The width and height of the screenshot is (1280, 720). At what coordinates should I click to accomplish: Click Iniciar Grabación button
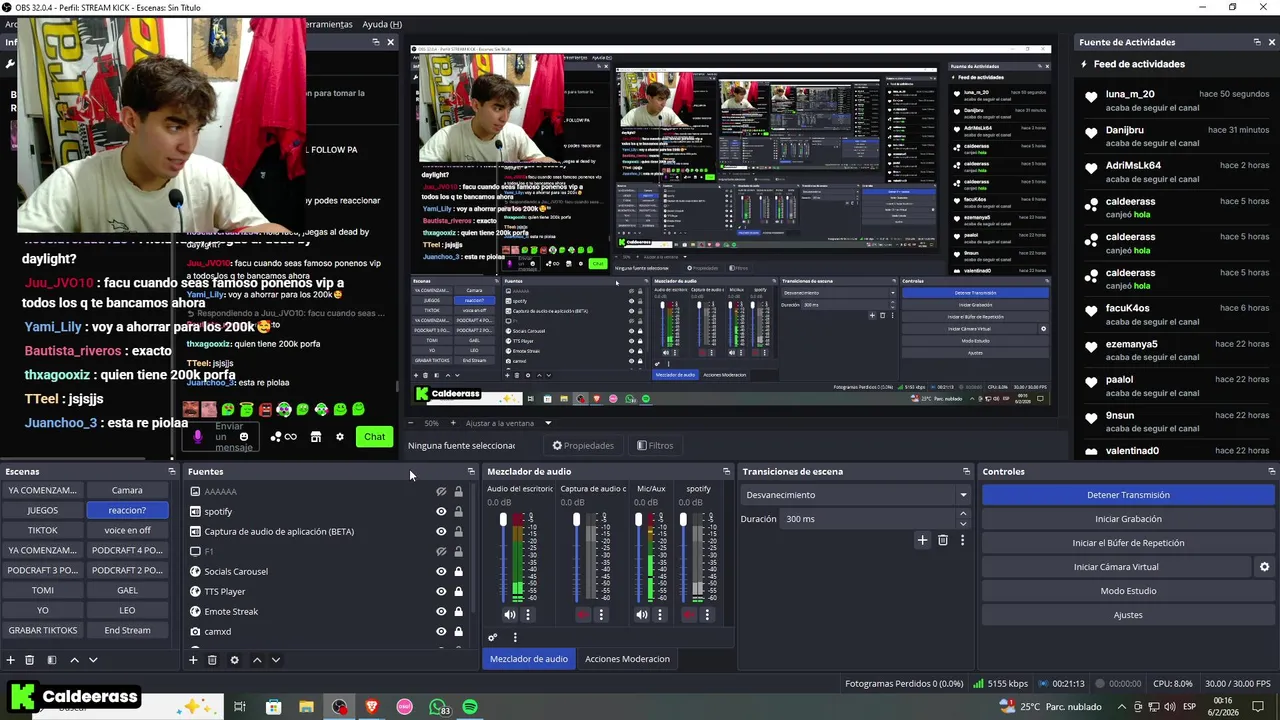1128,519
